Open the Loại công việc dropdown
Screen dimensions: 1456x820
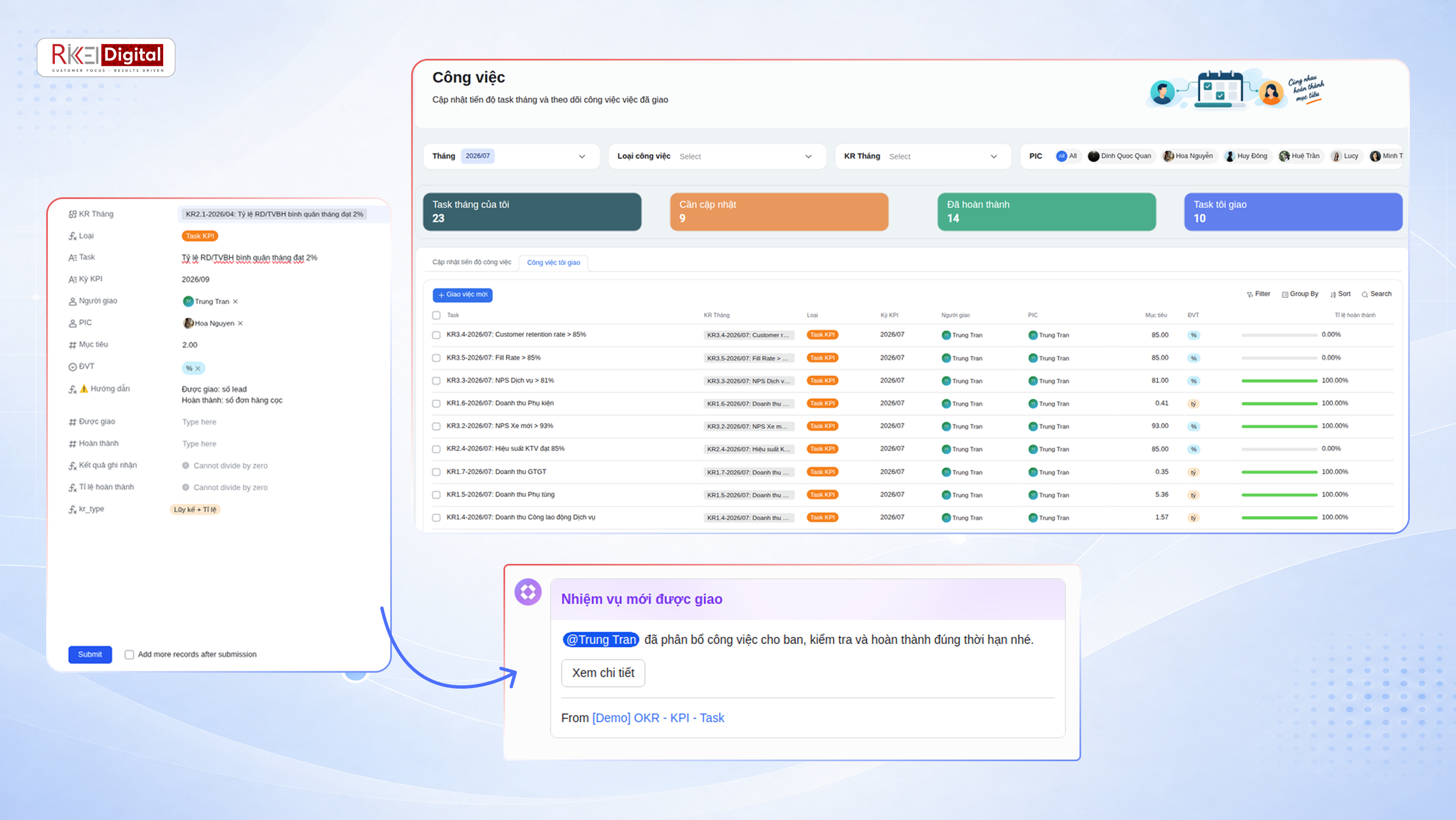tap(717, 156)
